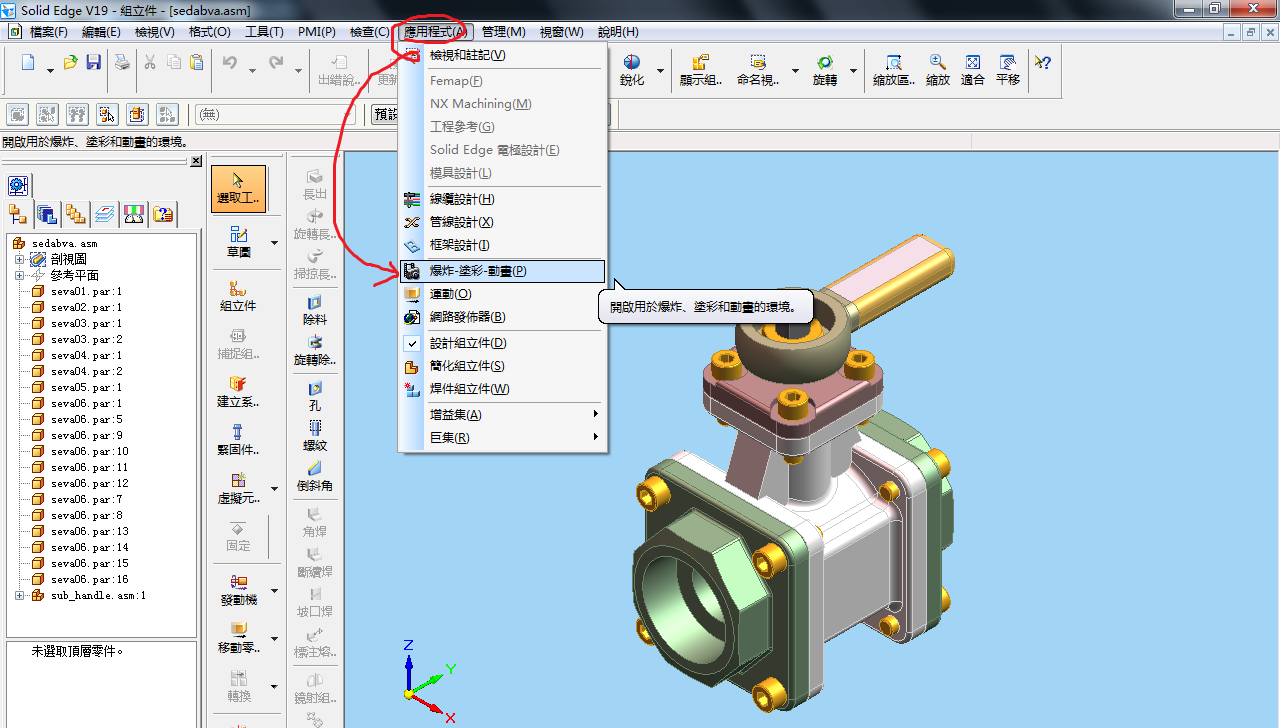Click the What's This help pointer icon

(1043, 63)
